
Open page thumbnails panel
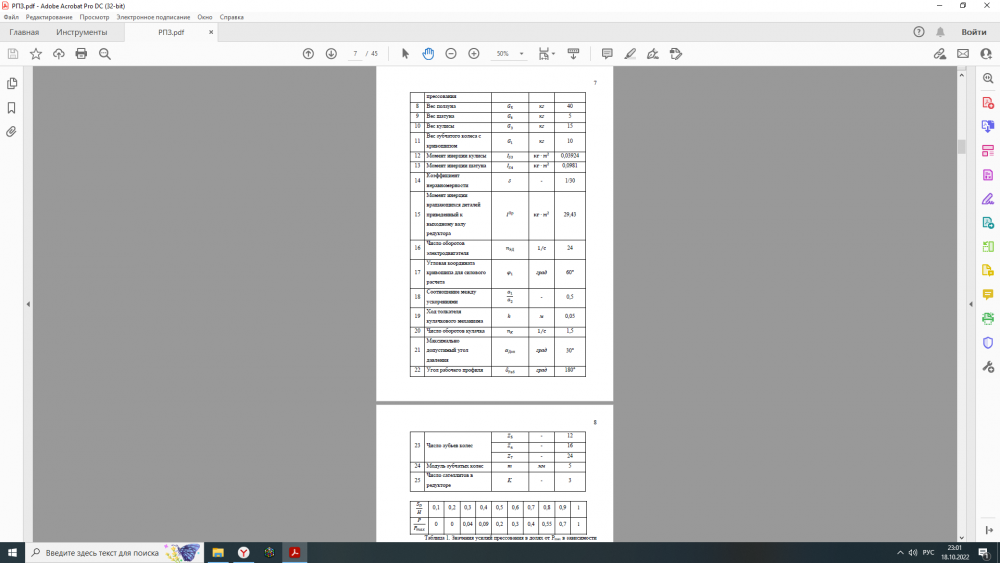point(11,84)
